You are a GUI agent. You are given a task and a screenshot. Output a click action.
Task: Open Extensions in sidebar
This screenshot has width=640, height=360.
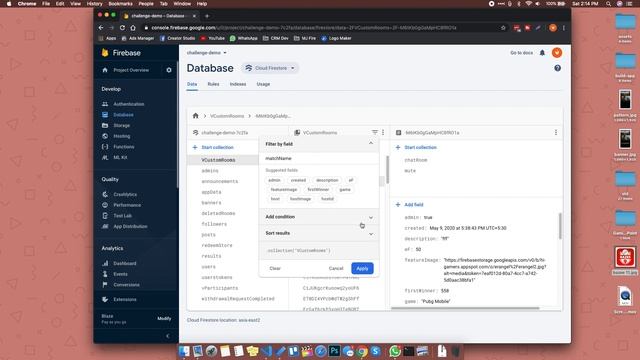pos(125,299)
